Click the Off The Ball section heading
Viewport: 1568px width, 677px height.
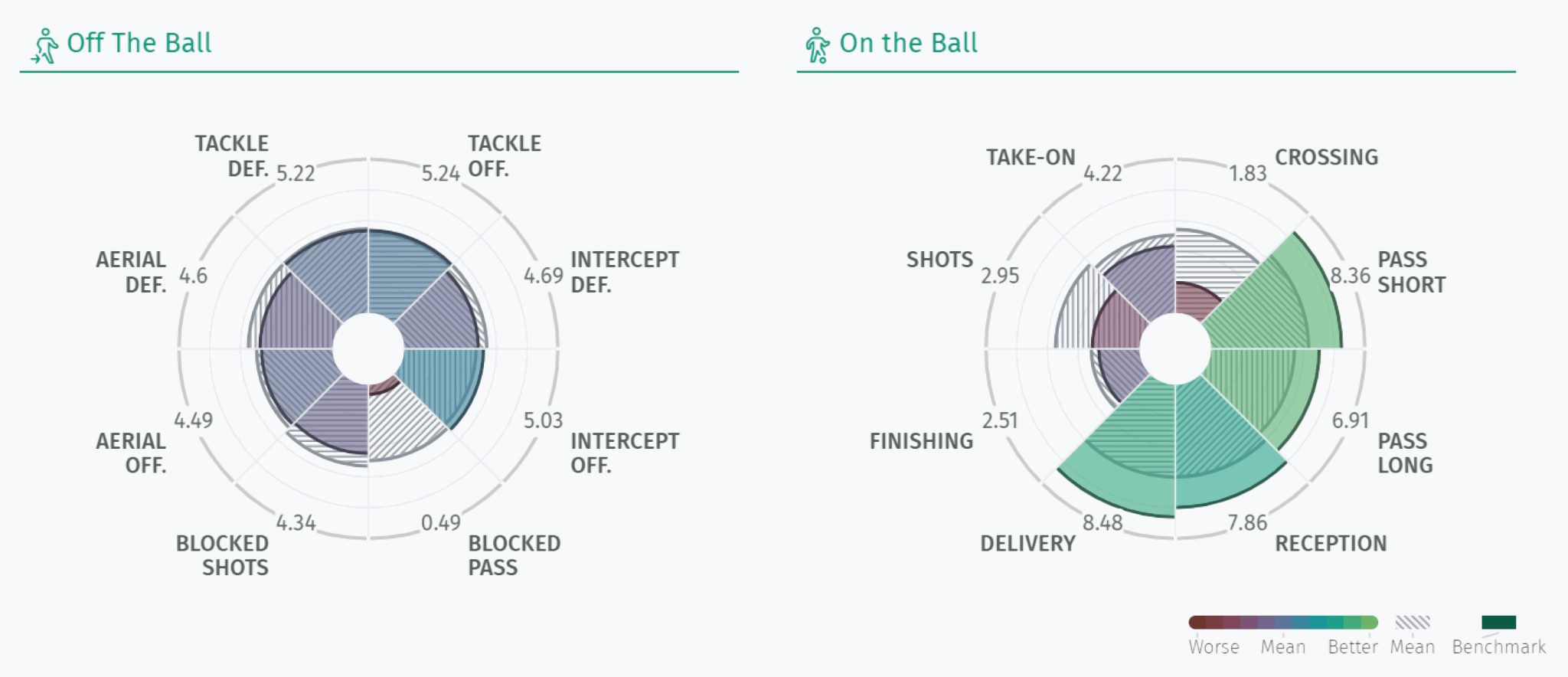(x=139, y=43)
